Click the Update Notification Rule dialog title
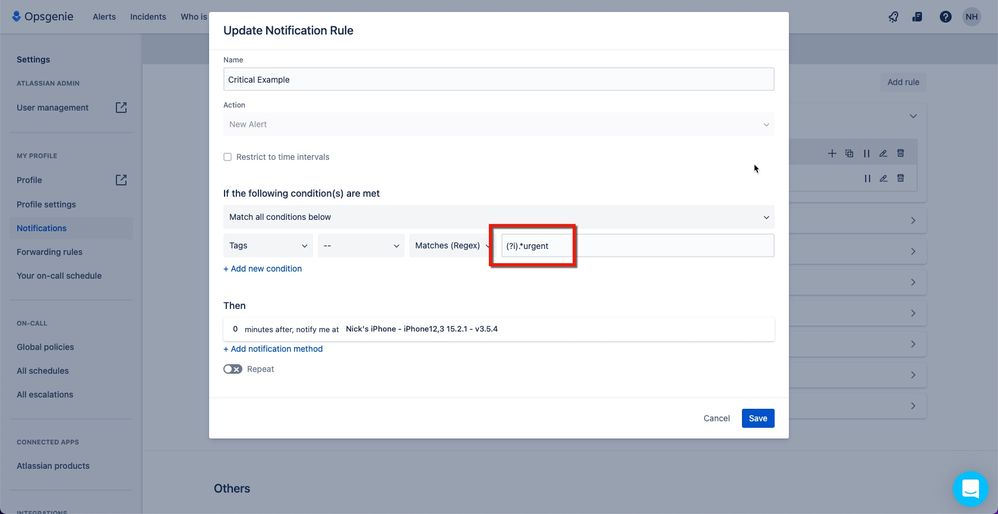This screenshot has height=514, width=998. (x=288, y=30)
